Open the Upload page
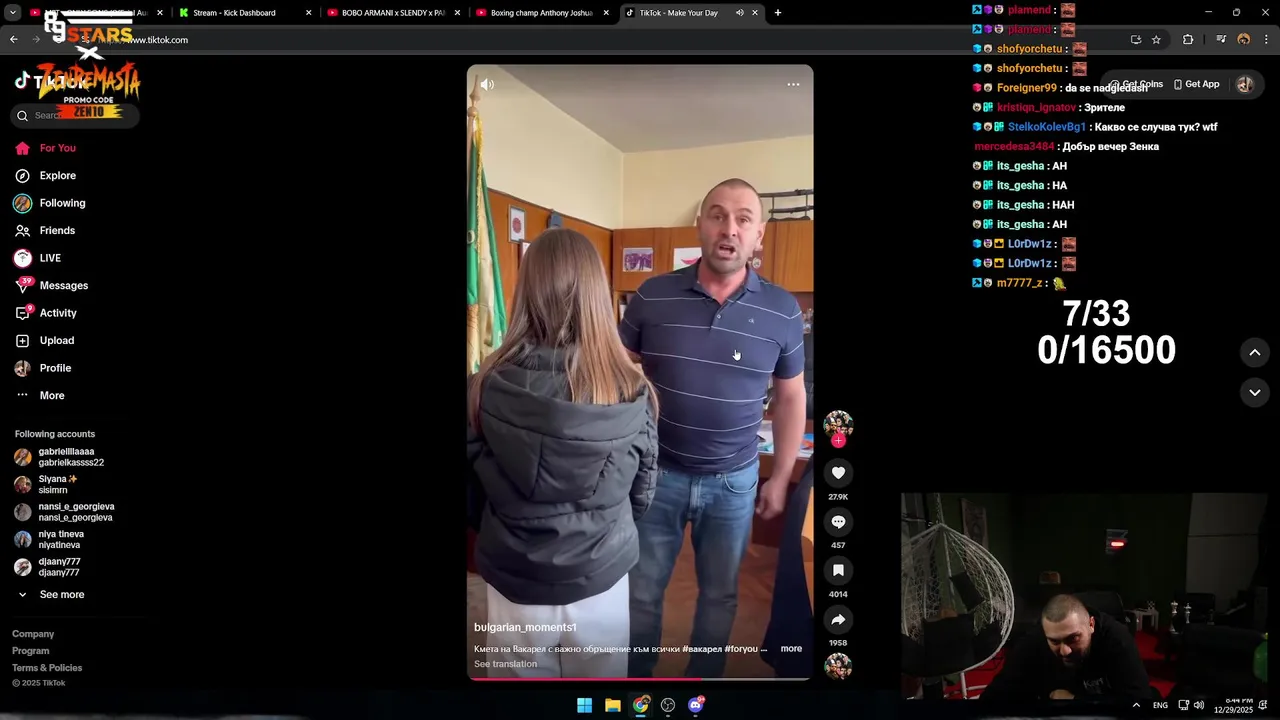The image size is (1280, 720). pos(45,341)
